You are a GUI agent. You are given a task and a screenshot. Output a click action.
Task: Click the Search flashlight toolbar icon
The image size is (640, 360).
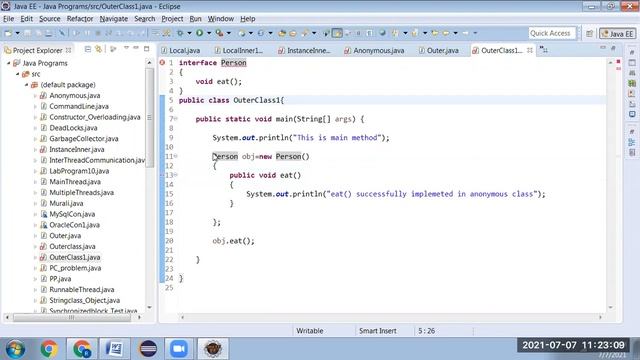305,33
